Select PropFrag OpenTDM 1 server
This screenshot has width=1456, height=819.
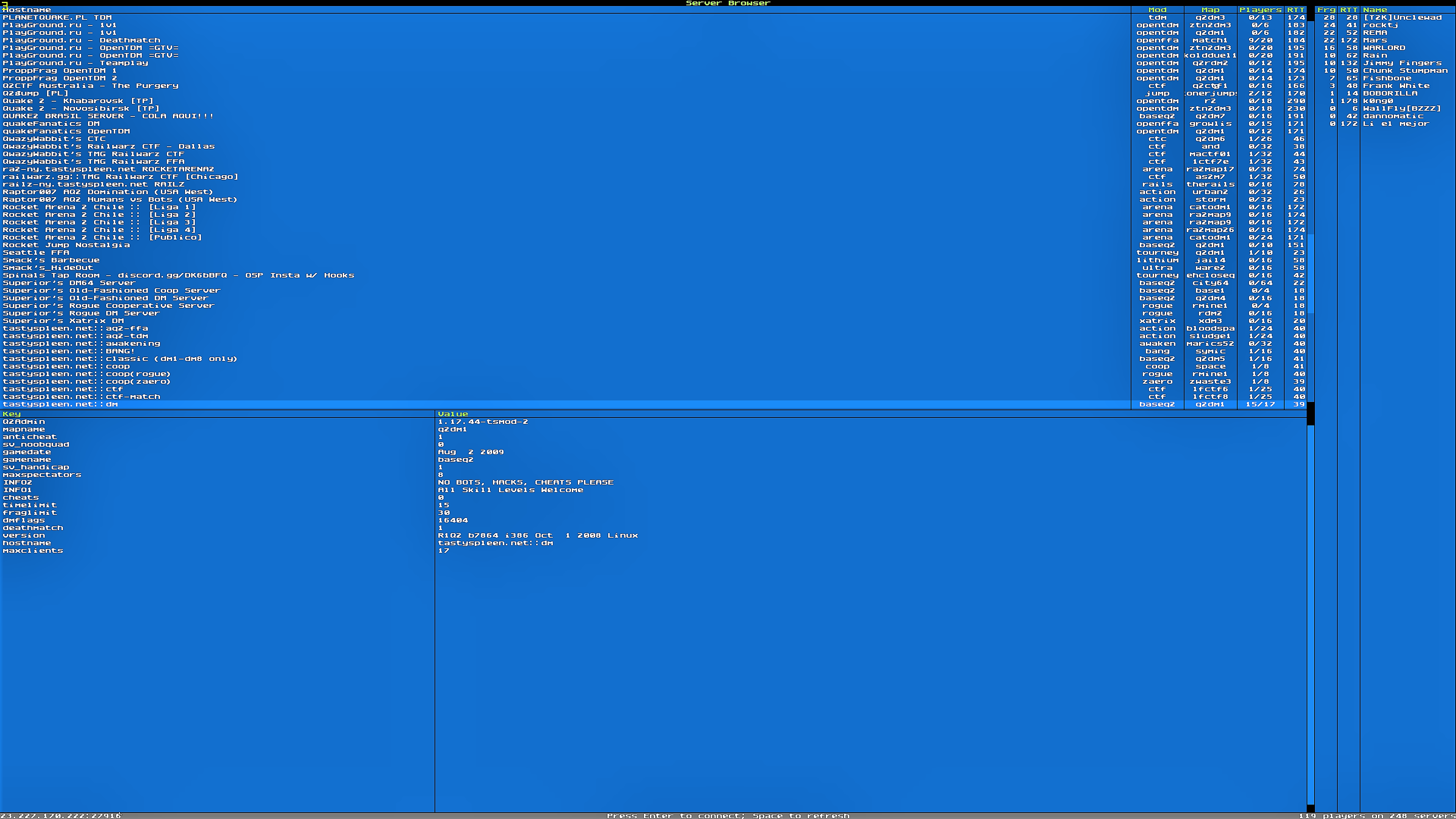[x=653, y=71]
